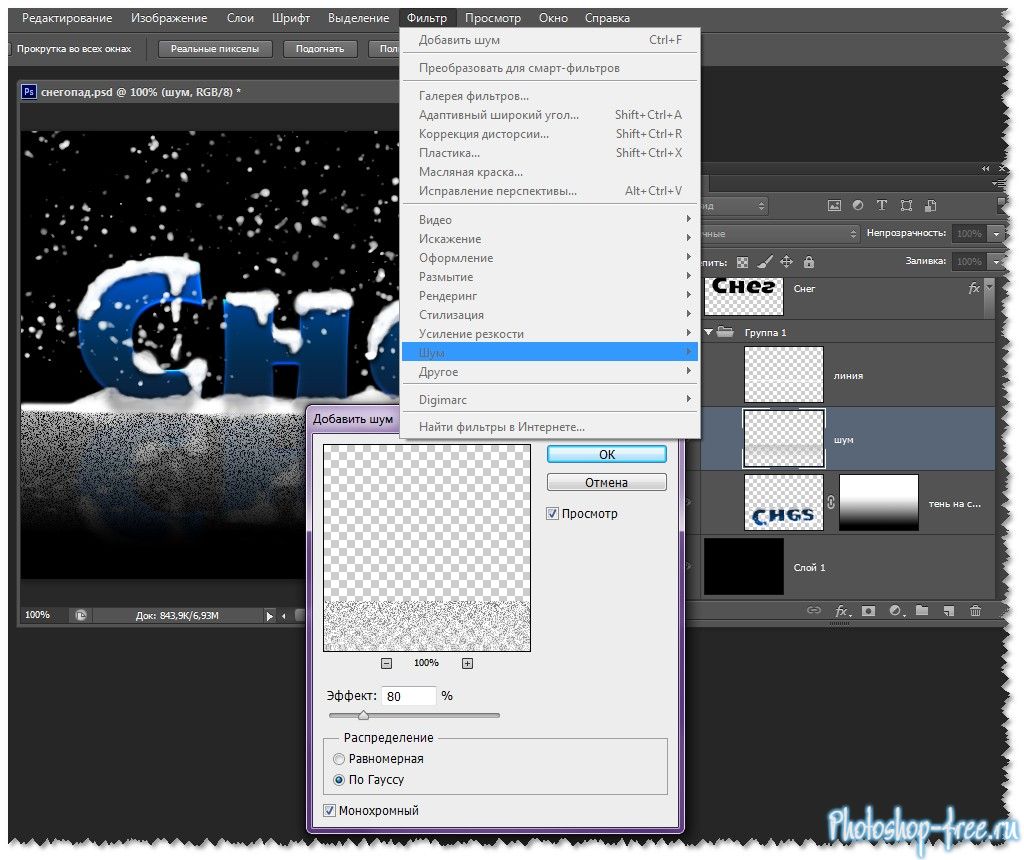
Task: Adjust the Эффект amount slider handle
Action: click(x=363, y=715)
